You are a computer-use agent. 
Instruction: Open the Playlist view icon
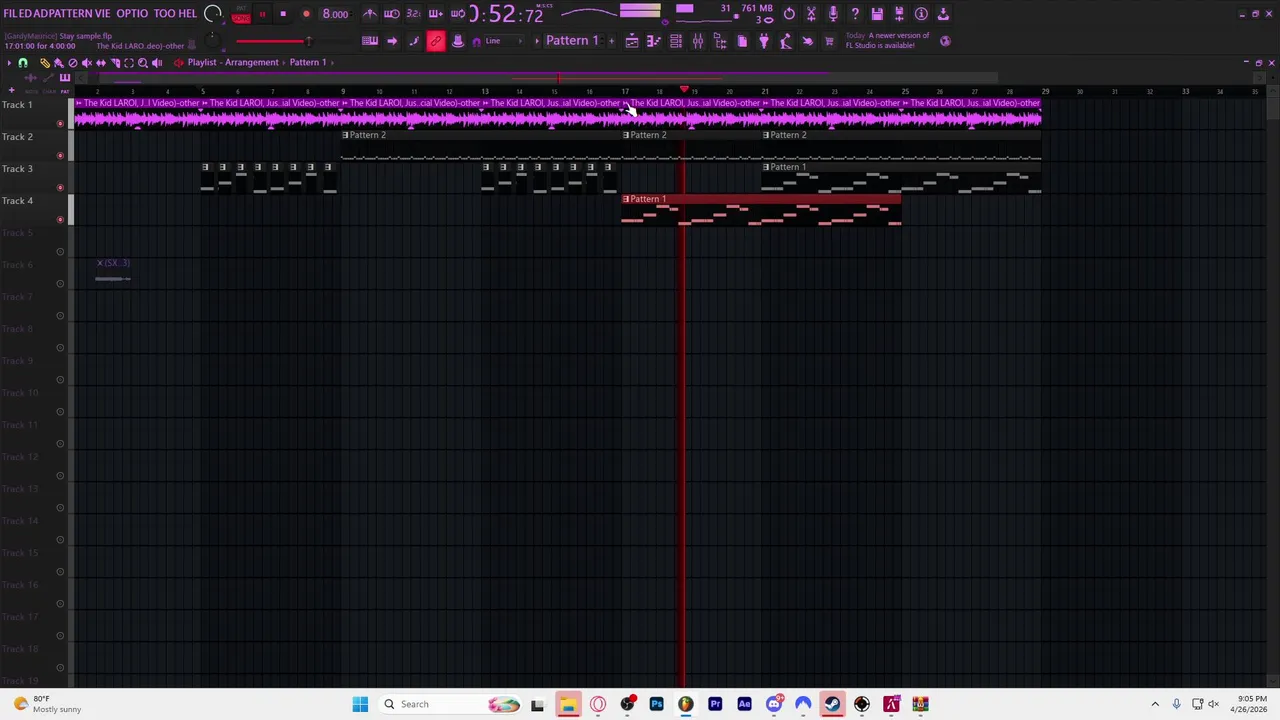pos(632,41)
